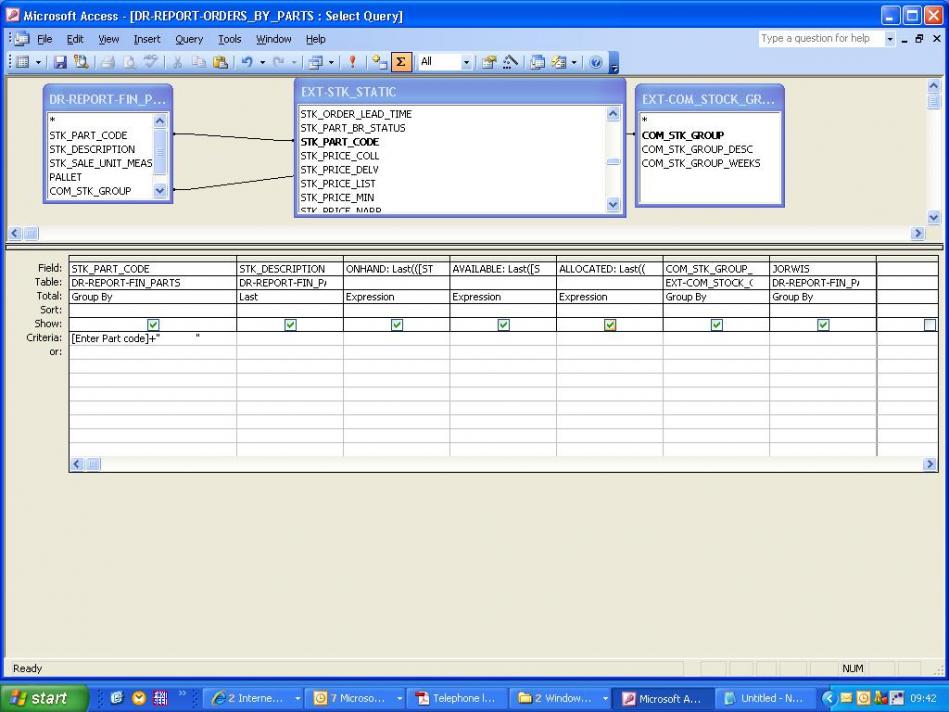949x712 pixels.
Task: Expand the Query Type dropdown arrow
Action: tap(331, 62)
